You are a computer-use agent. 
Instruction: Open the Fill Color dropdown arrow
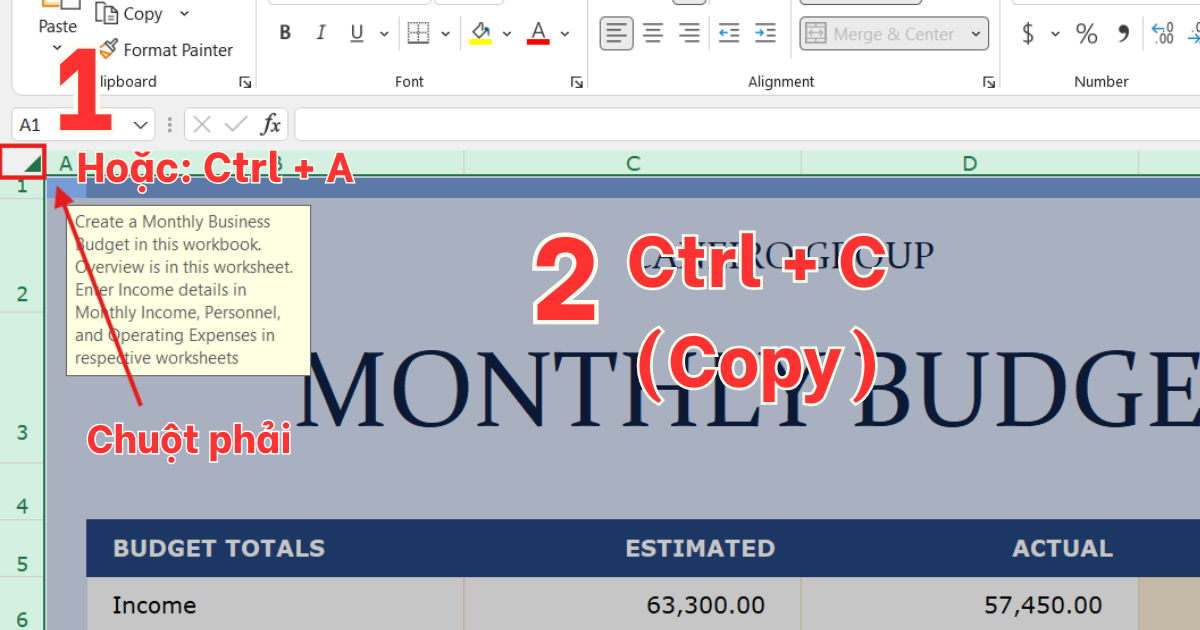pos(506,33)
